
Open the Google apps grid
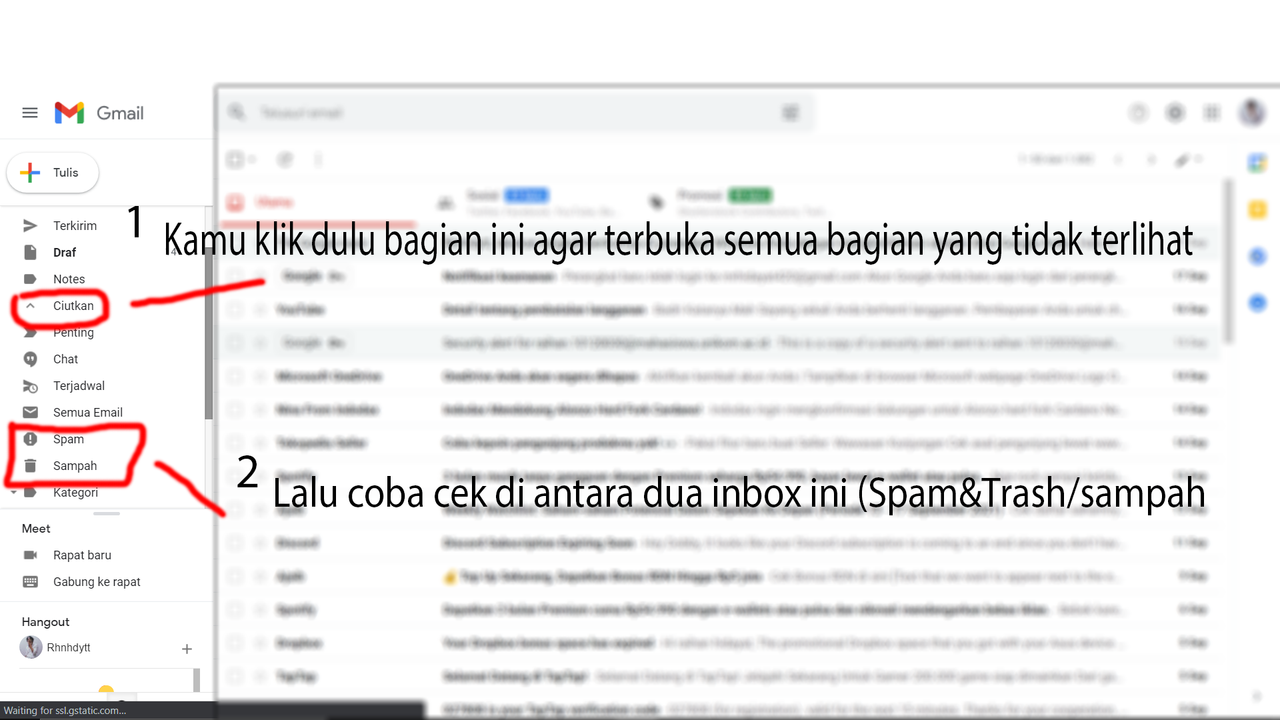[x=1212, y=113]
